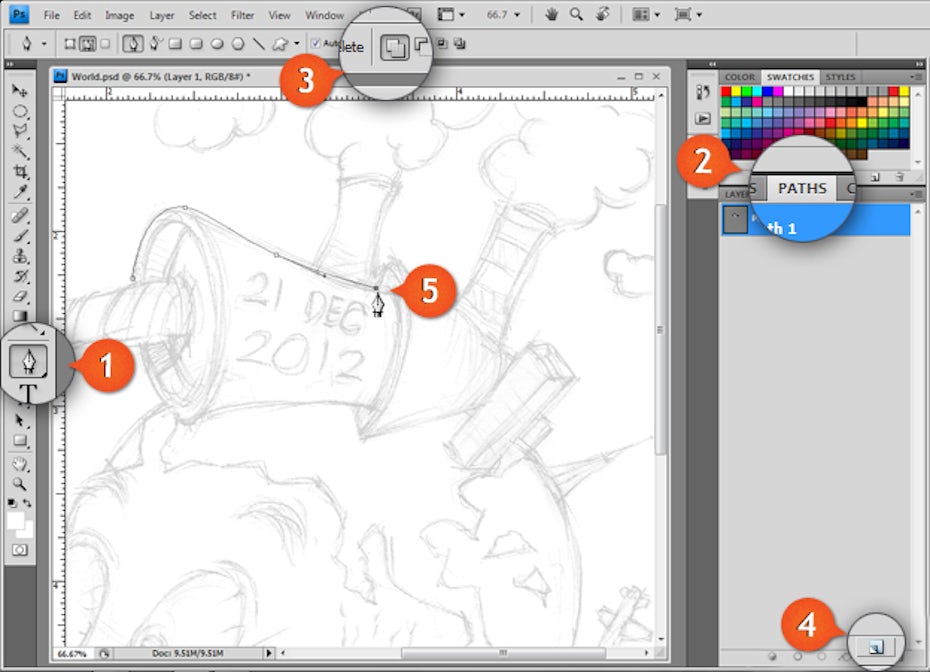The height and width of the screenshot is (672, 930).
Task: Pick the Crop tool
Action: pyautogui.click(x=20, y=171)
